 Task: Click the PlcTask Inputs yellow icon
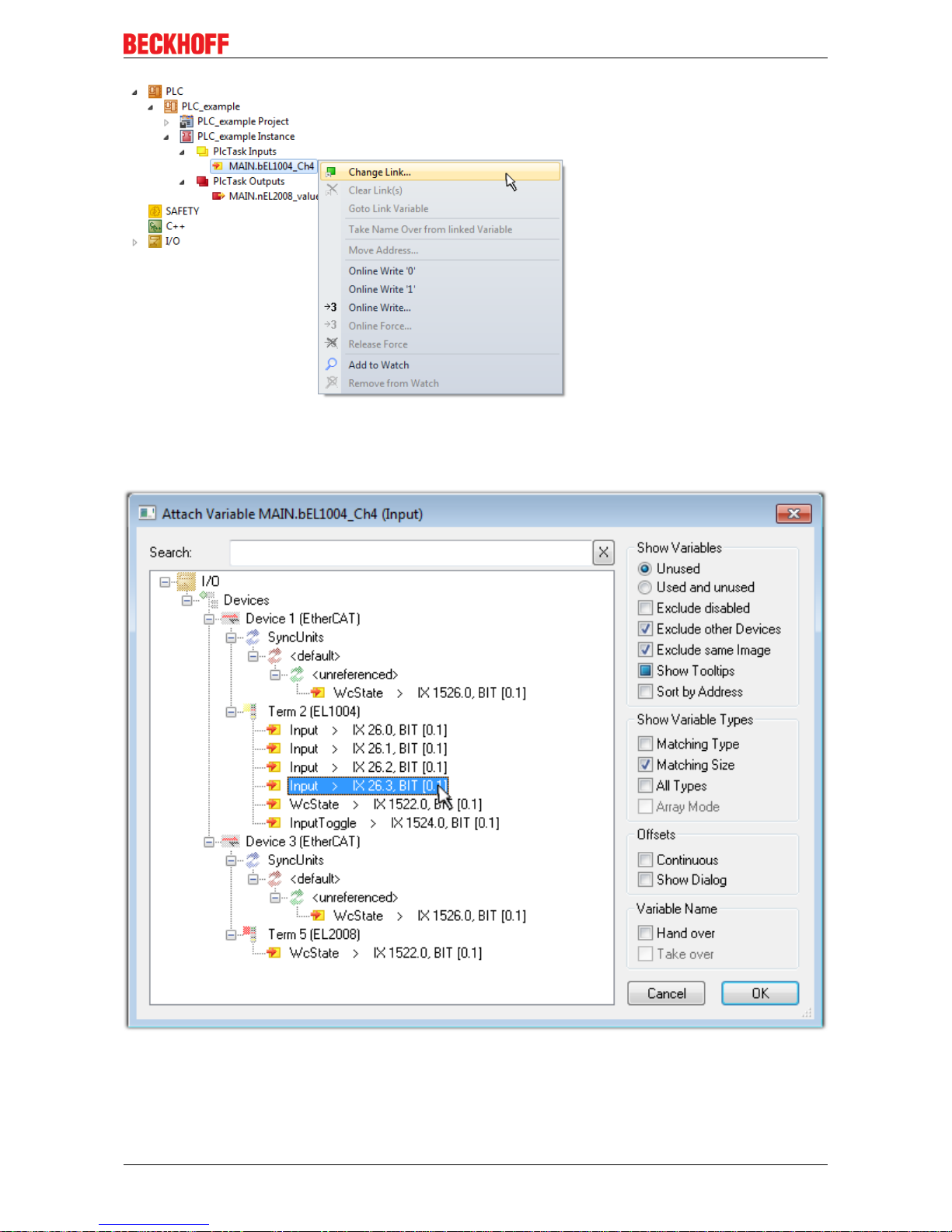(202, 152)
